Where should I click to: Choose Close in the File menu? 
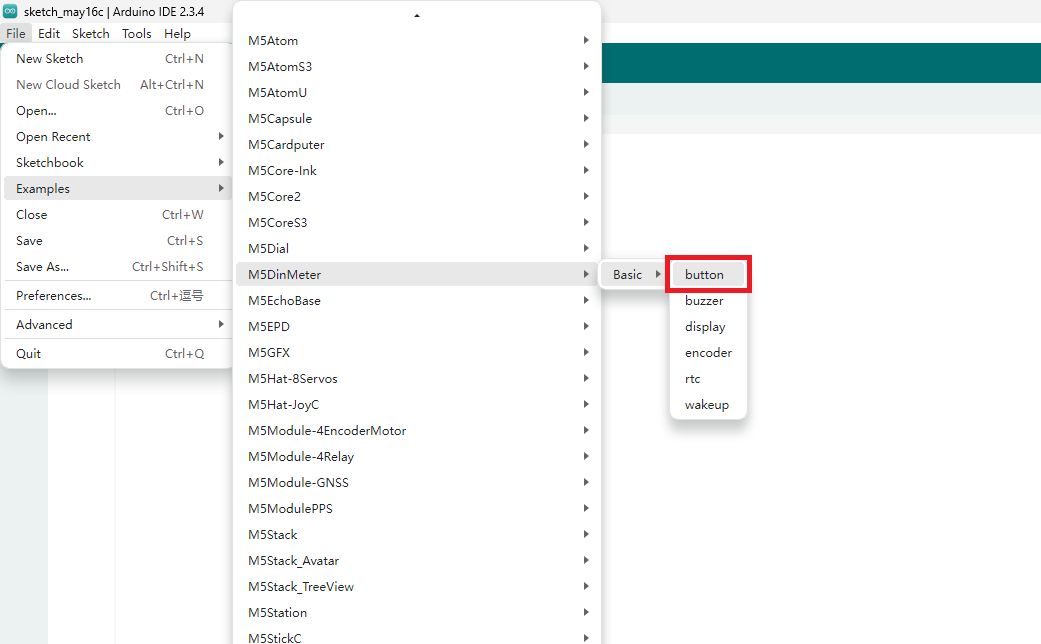click(118, 214)
